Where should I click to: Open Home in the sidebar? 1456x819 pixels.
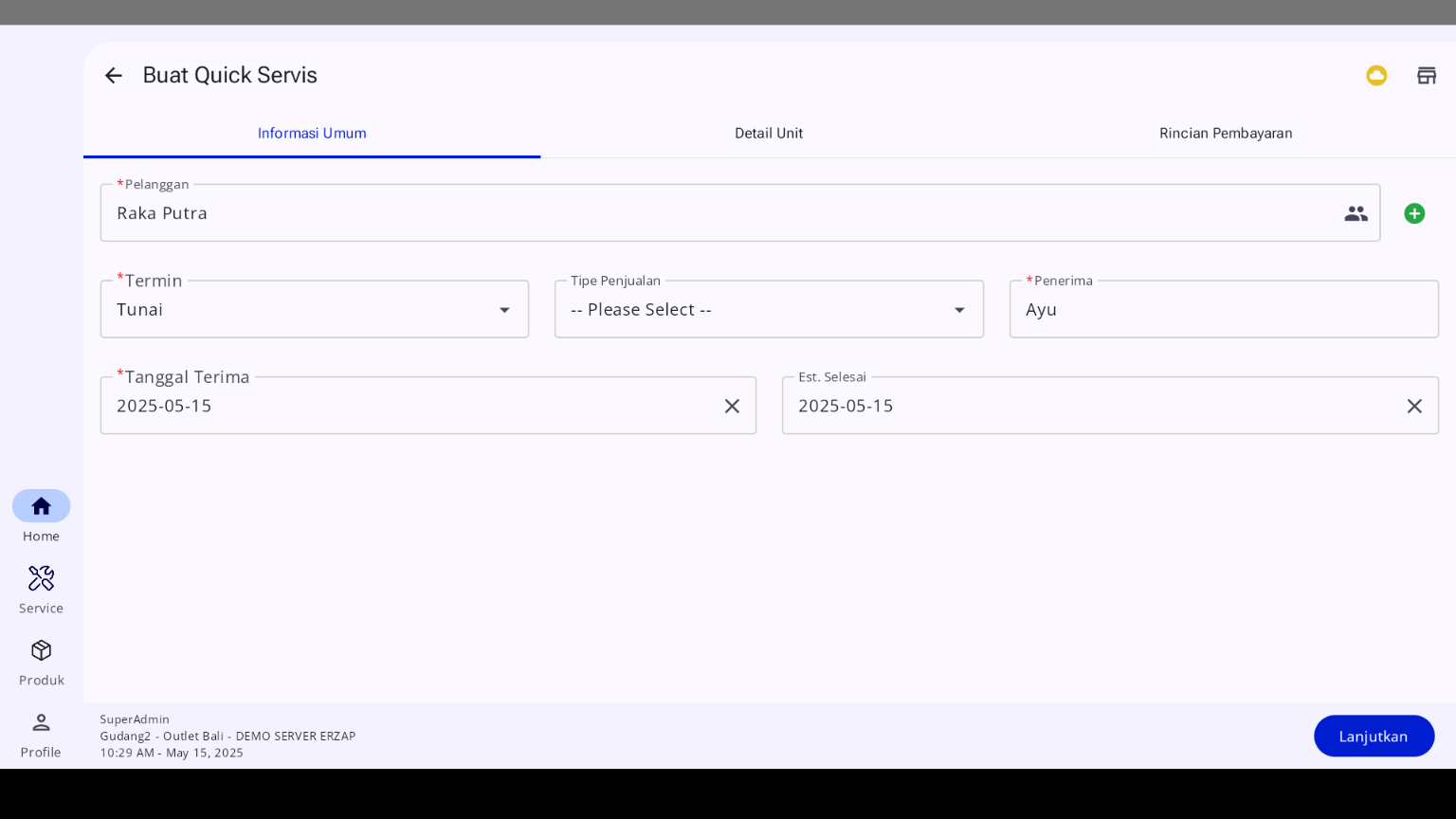(41, 517)
